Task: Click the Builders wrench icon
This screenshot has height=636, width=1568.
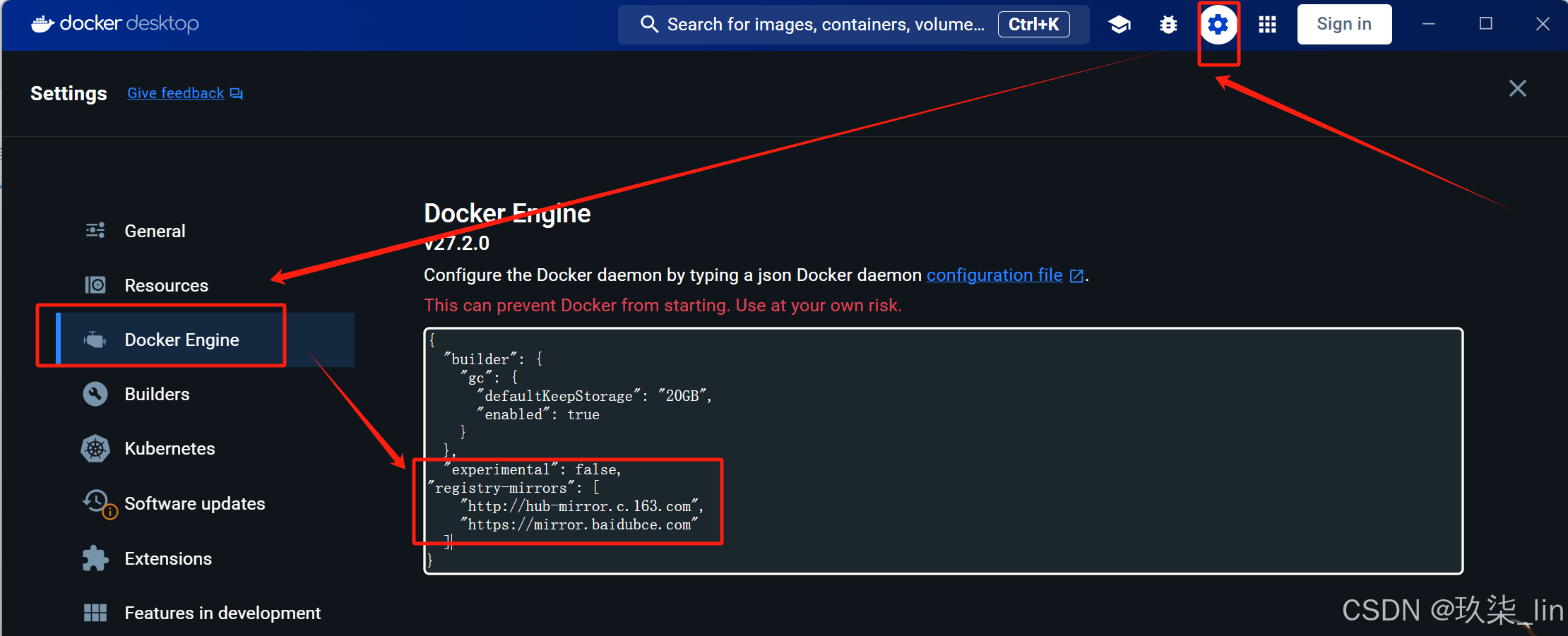Action: (95, 394)
